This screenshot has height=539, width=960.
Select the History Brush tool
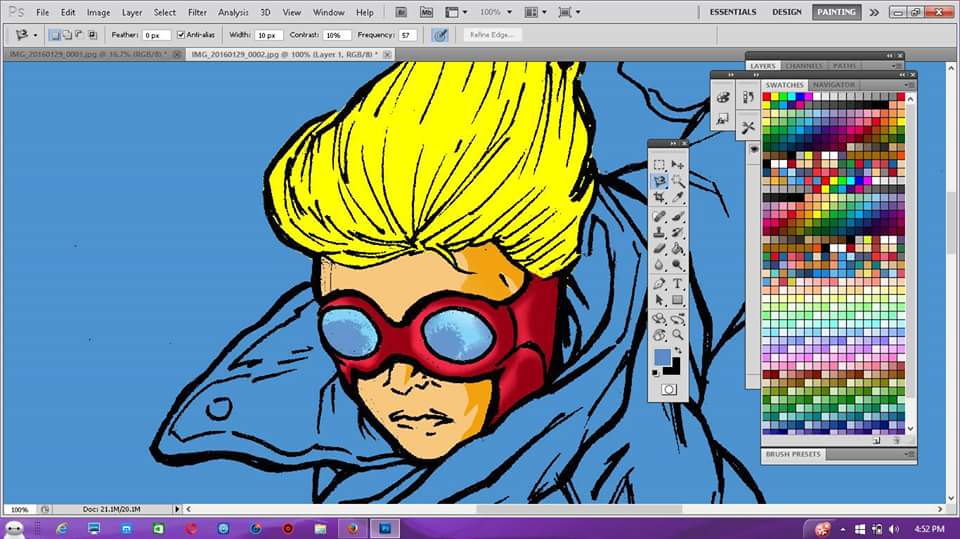point(677,232)
